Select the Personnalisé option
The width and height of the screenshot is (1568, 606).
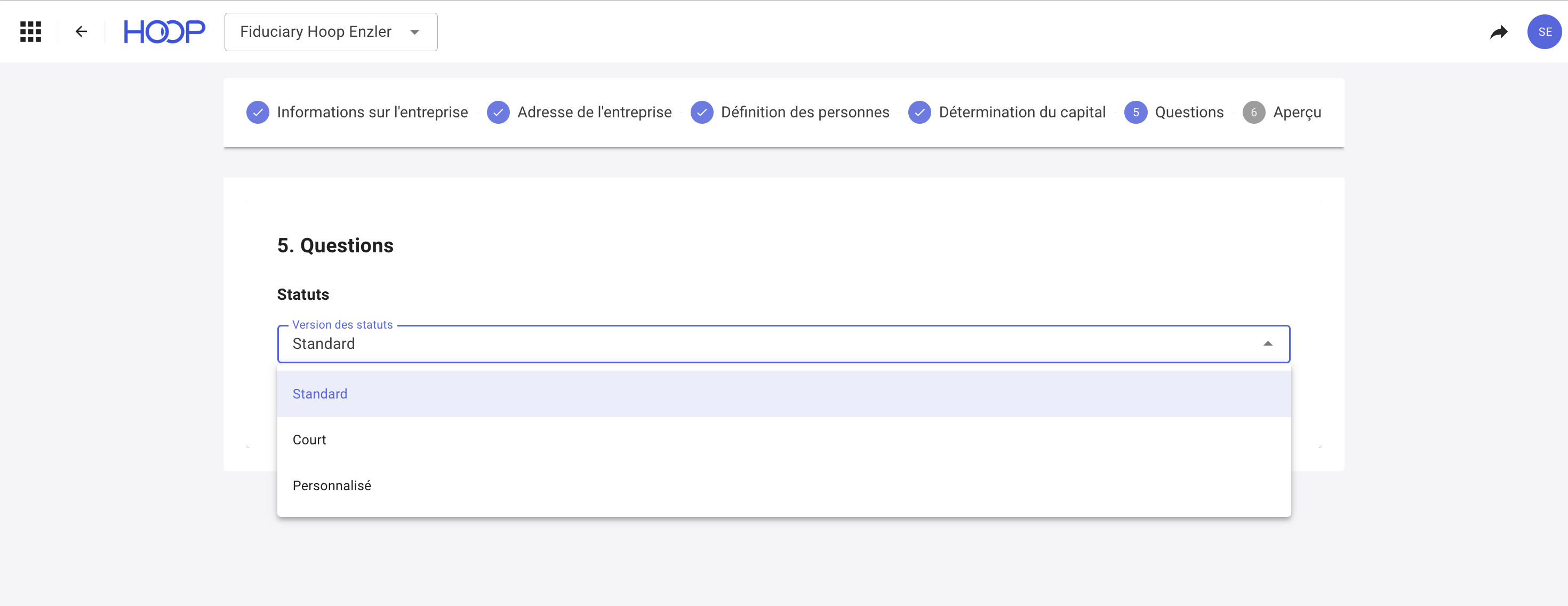pyautogui.click(x=332, y=485)
